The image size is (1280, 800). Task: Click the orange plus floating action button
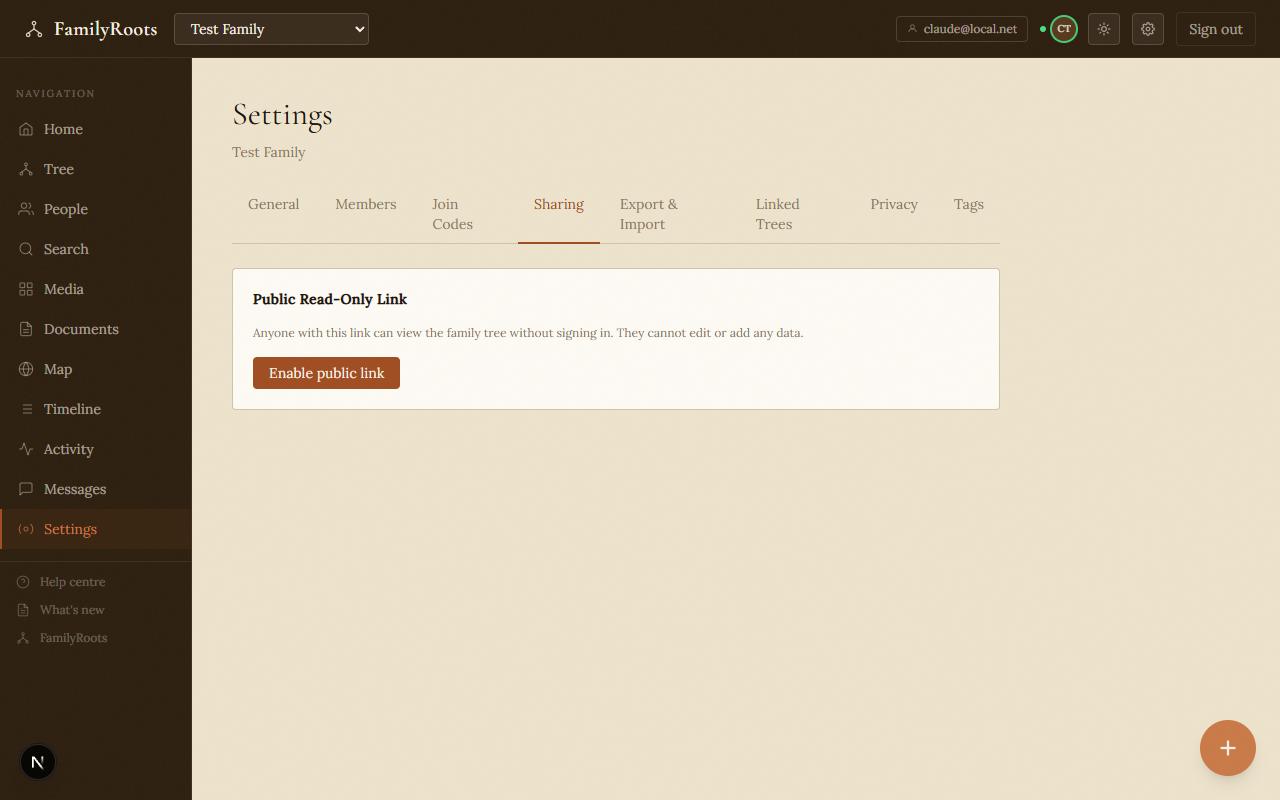pos(1228,748)
